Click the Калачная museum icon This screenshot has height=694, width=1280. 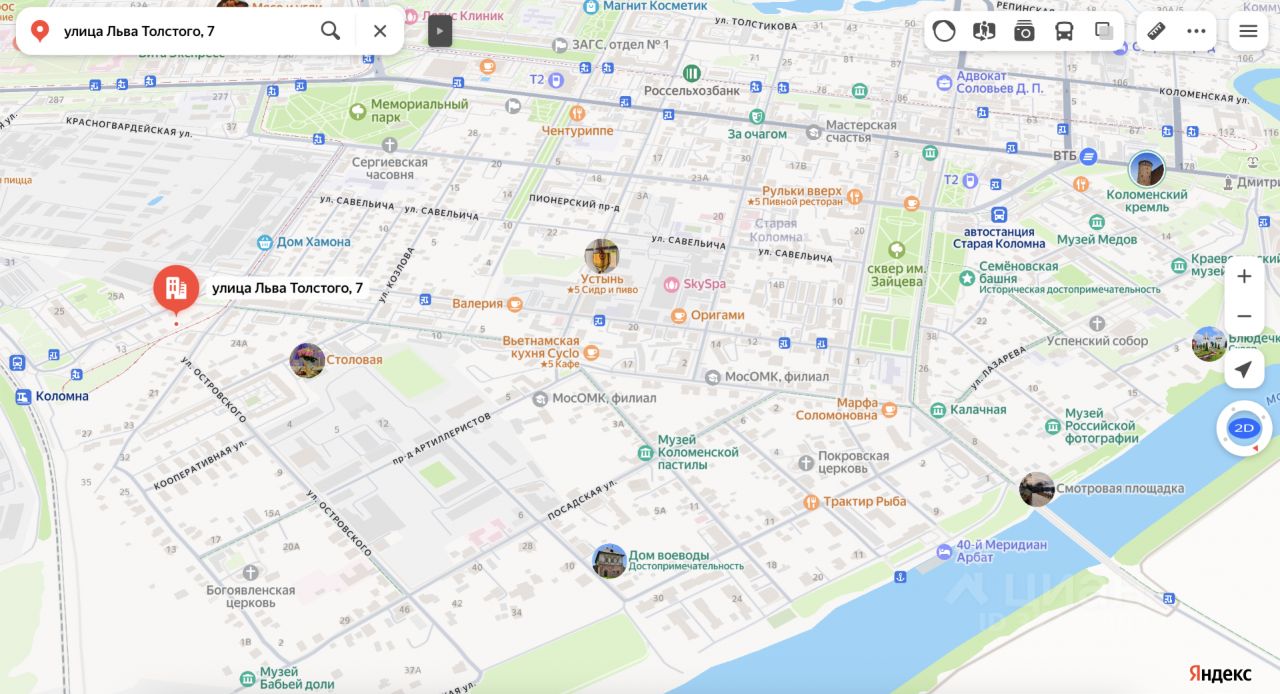(938, 410)
